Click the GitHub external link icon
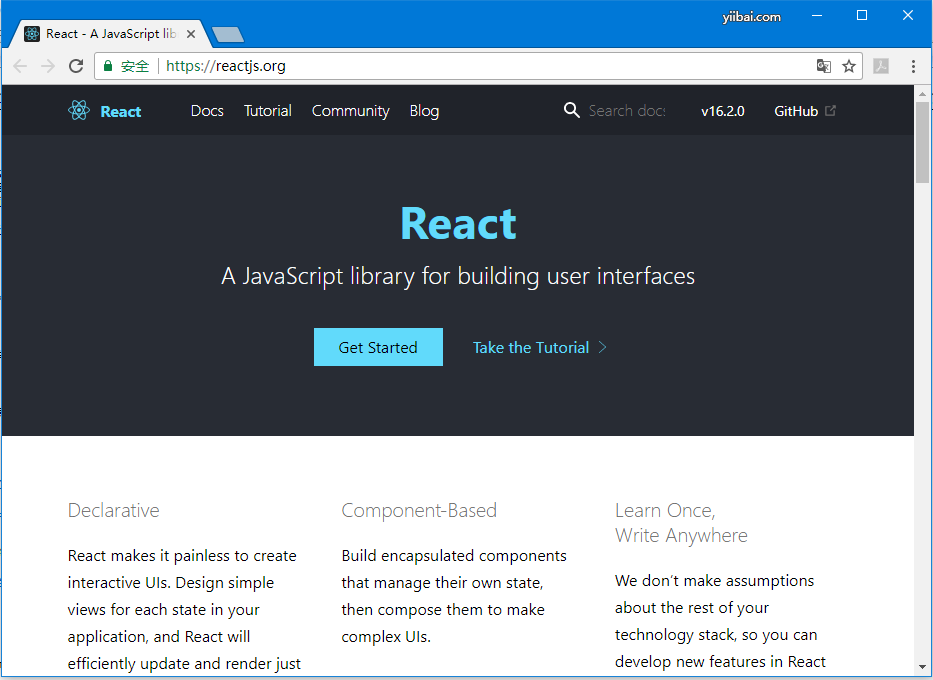Viewport: 933px width, 680px height. pyautogui.click(x=831, y=110)
